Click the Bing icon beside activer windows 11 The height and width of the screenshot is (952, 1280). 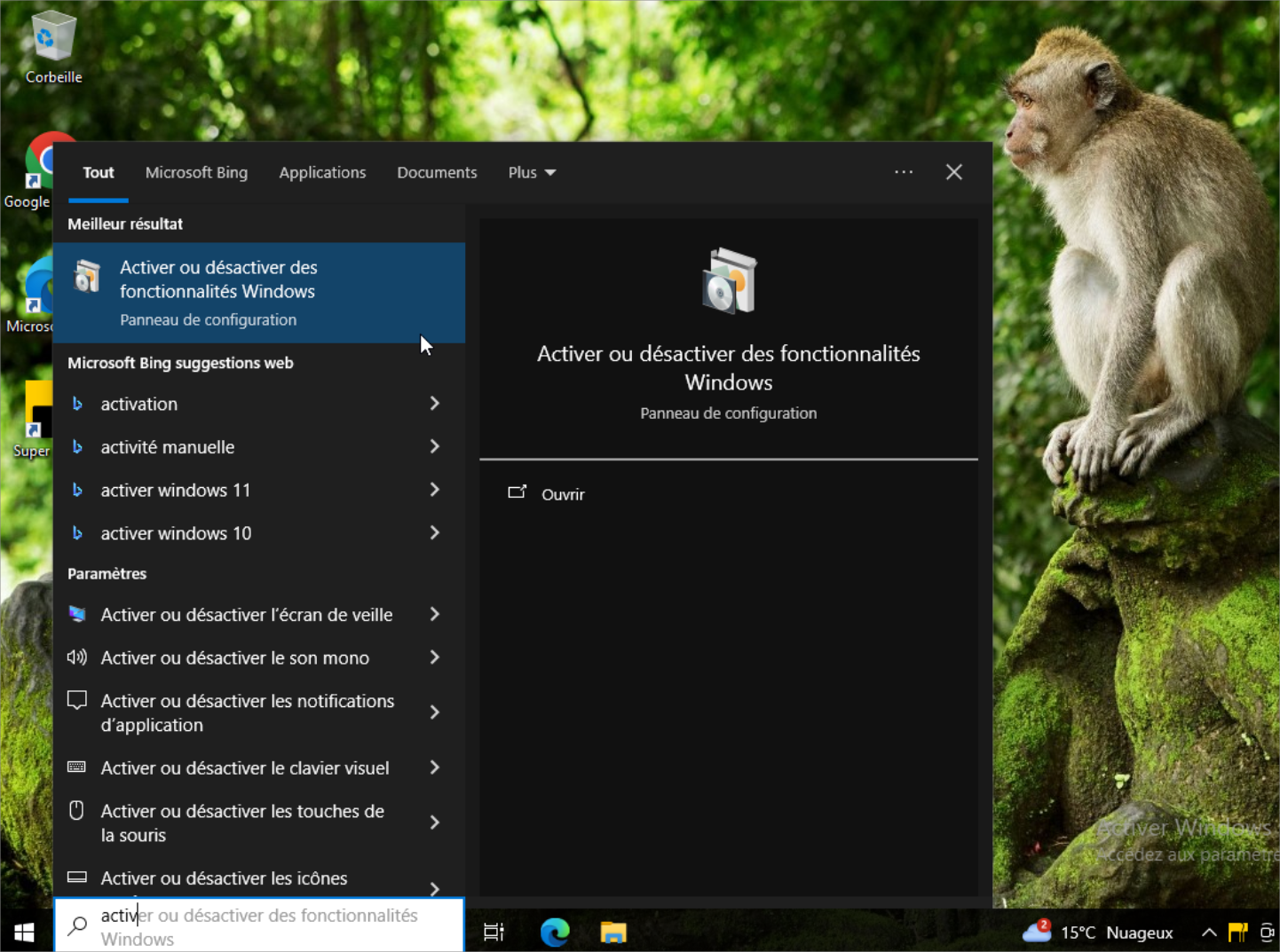(77, 490)
